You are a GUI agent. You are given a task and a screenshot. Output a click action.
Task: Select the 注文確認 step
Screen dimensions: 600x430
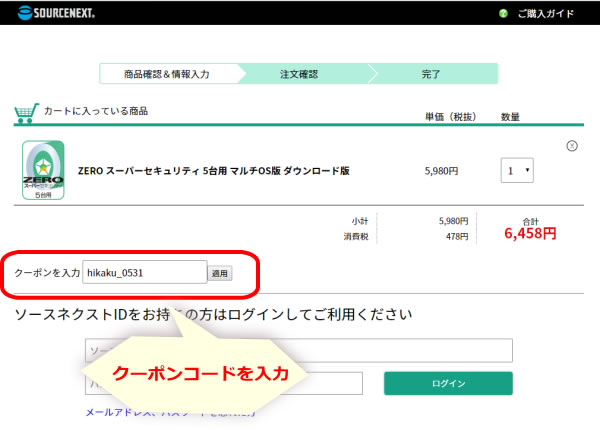299,74
